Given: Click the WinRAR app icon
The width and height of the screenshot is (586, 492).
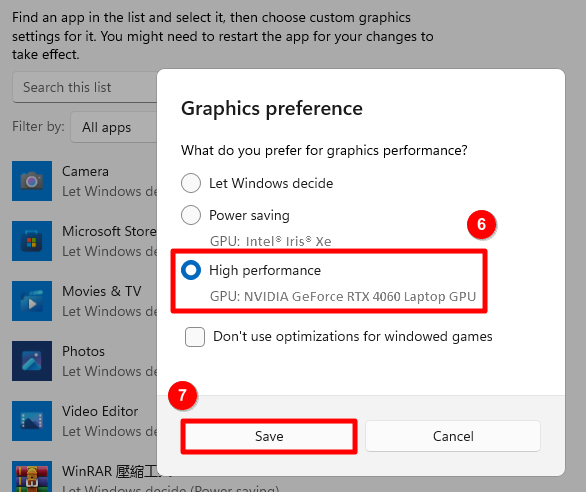Looking at the screenshot, I should [x=32, y=477].
